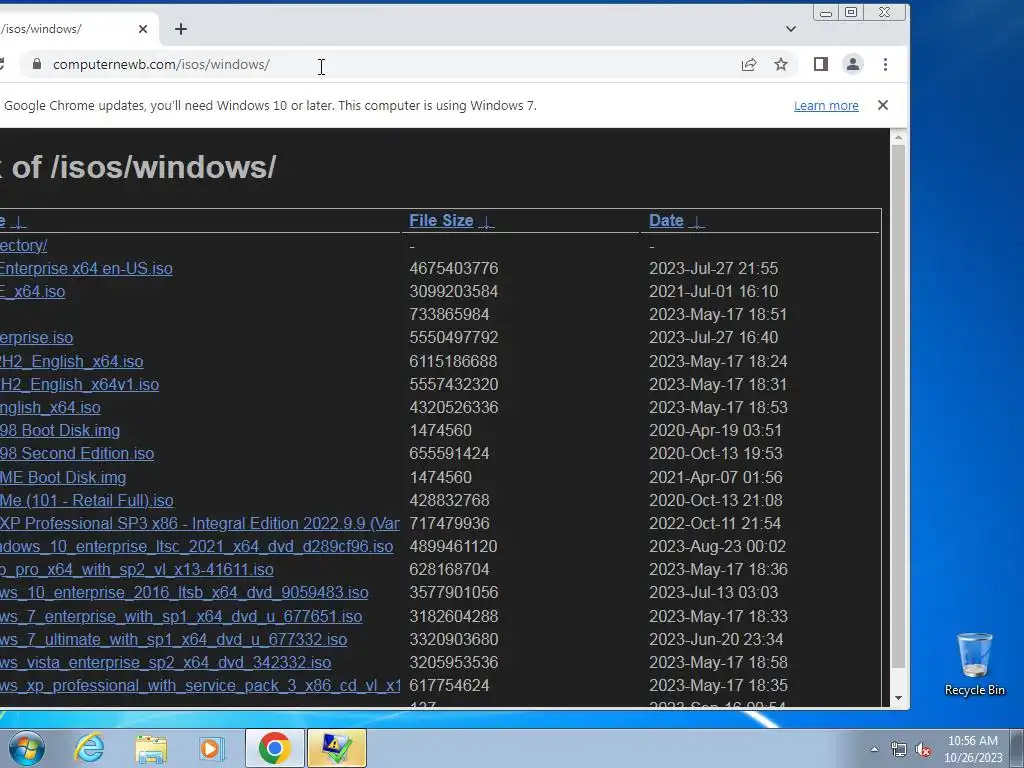Open Windows Media Player from taskbar
The image size is (1024, 768).
point(211,748)
